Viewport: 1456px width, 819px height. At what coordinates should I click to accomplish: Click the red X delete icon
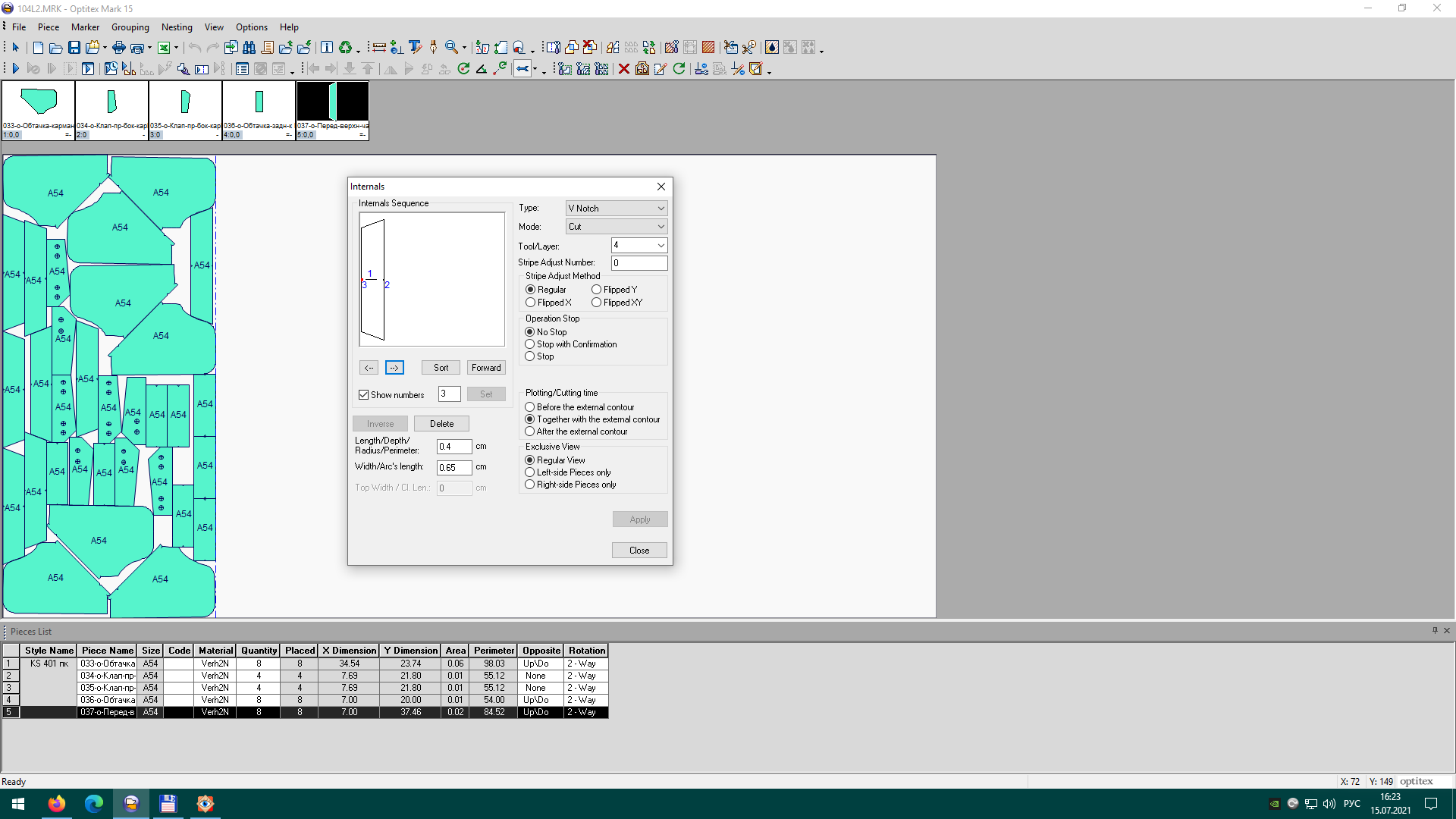pos(623,69)
